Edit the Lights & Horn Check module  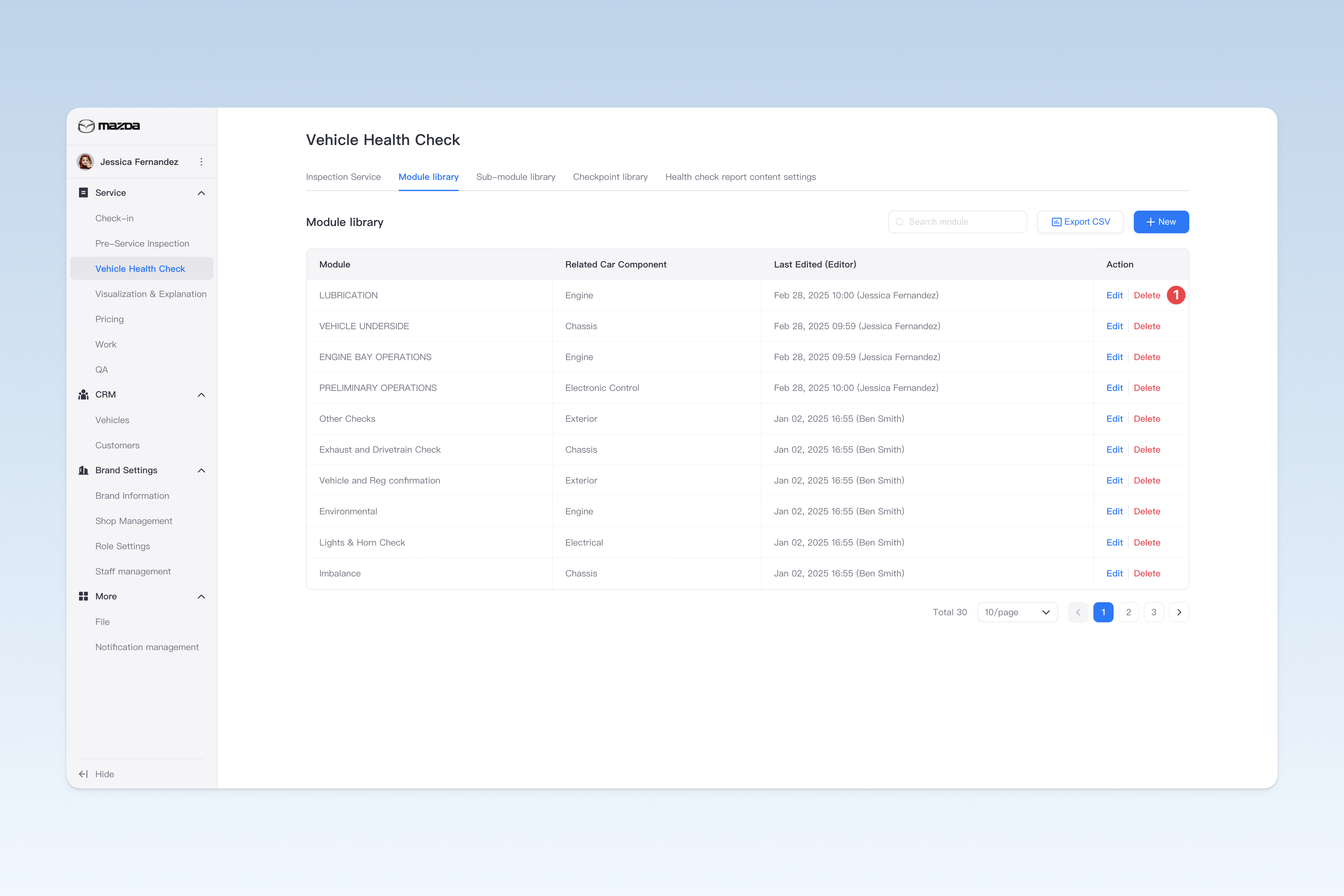point(1114,542)
